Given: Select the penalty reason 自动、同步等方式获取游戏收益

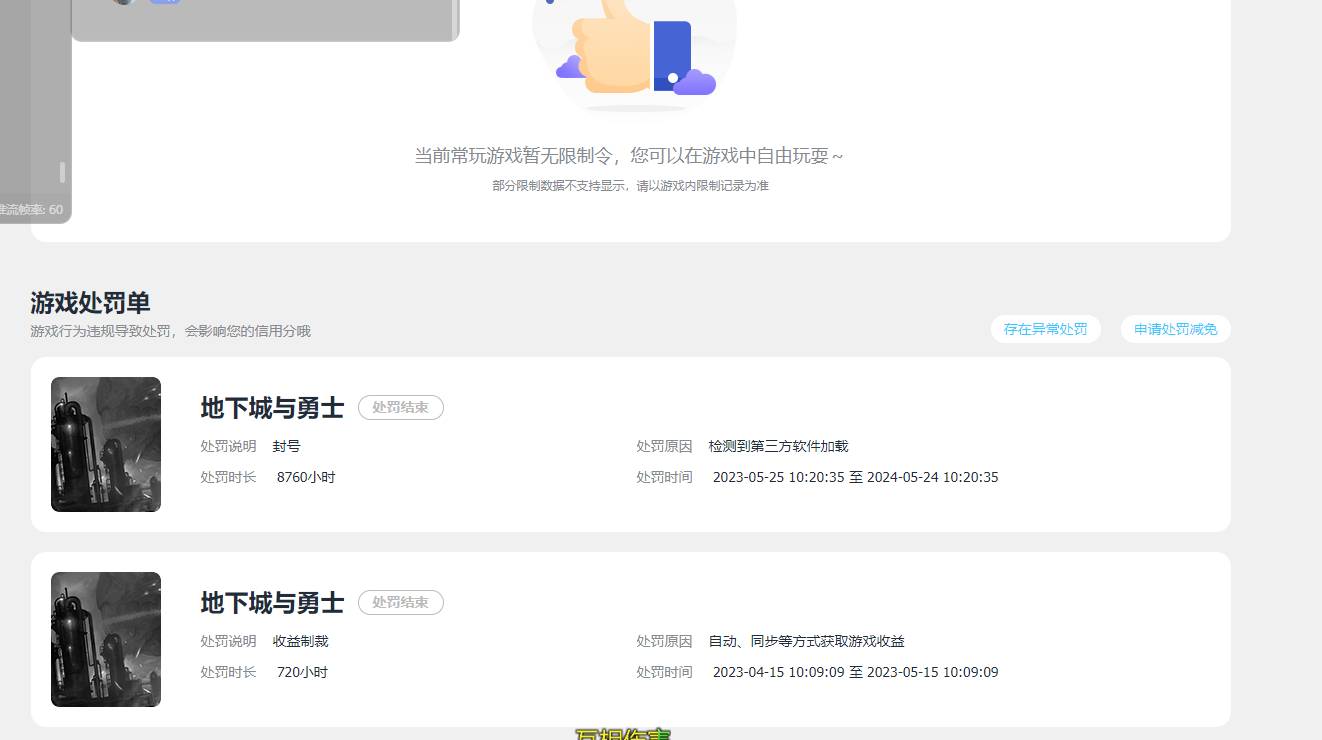Looking at the screenshot, I should click(x=806, y=641).
